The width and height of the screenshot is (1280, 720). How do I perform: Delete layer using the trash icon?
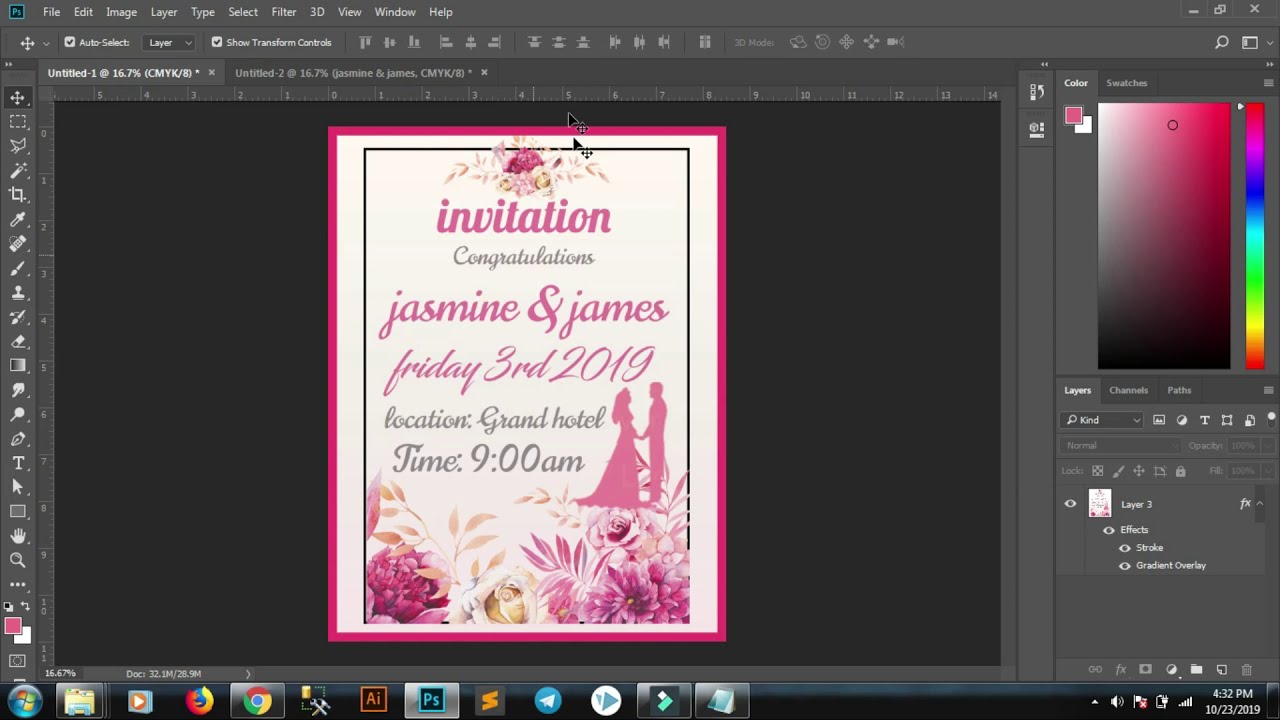coord(1247,669)
